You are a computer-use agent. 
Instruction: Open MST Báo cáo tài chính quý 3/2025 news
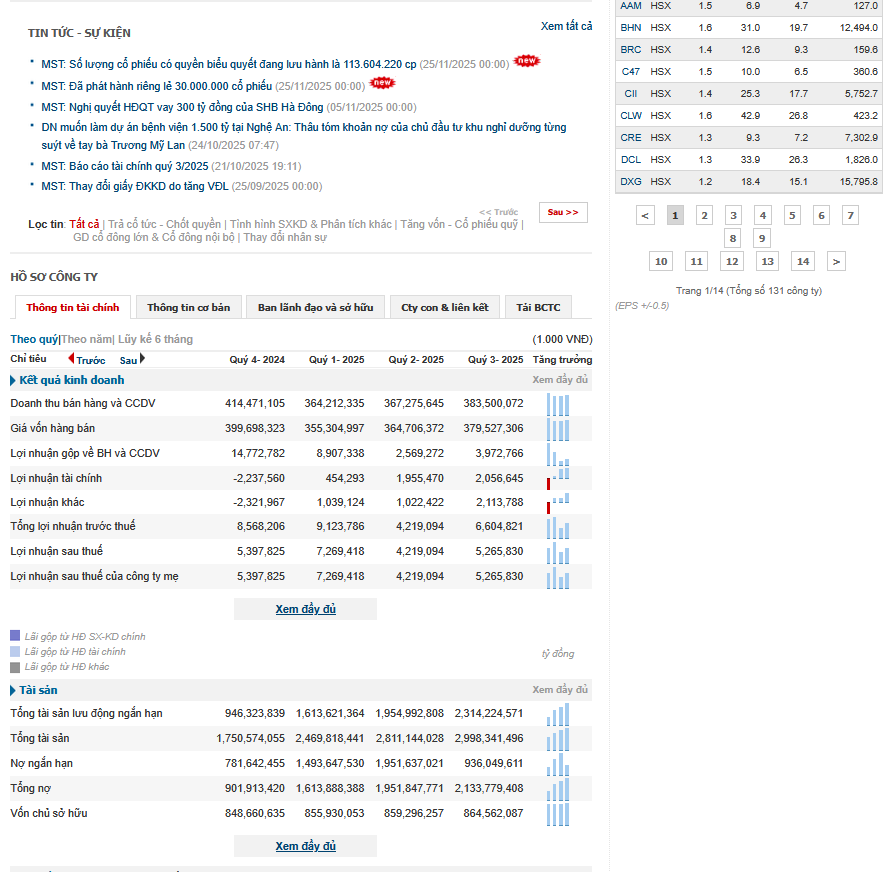coord(125,166)
